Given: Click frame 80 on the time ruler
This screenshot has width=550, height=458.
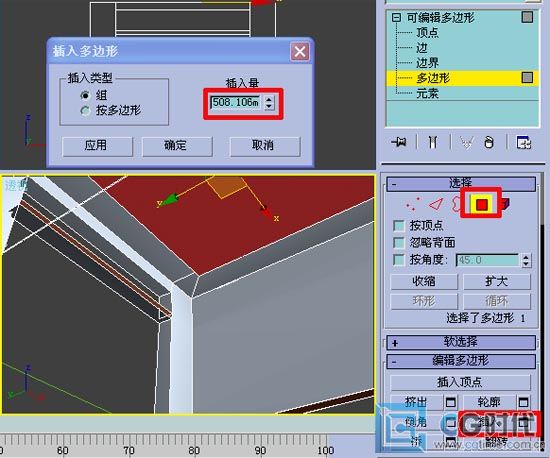Looking at the screenshot, I should coord(194,450).
